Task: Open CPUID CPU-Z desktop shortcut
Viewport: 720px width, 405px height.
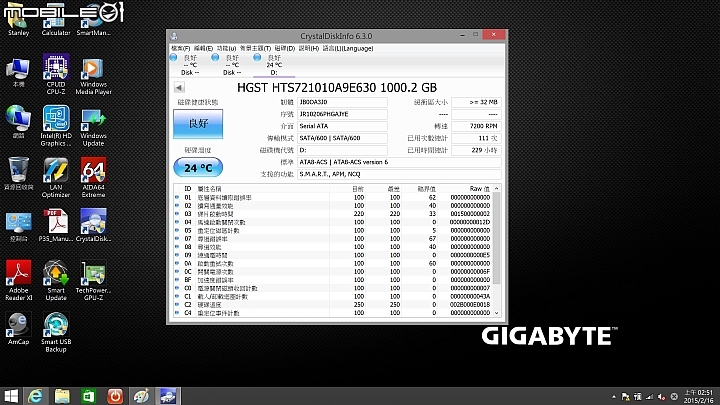Action: pos(56,74)
